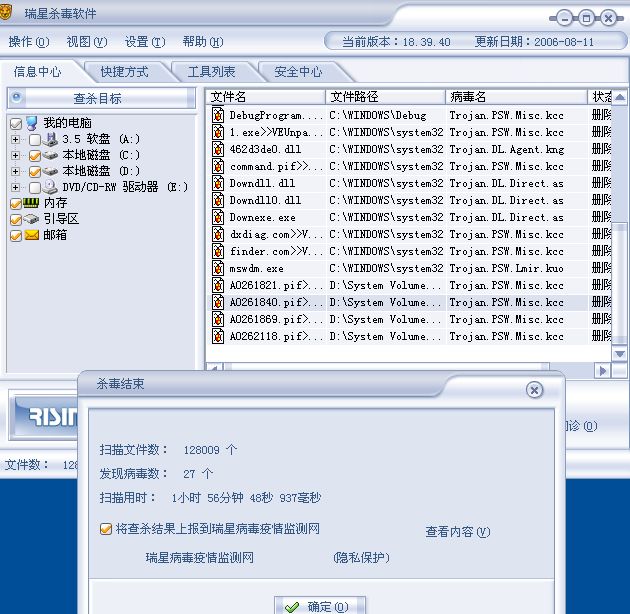Click the boot sector disk icon next to 引导区
Screen dimensions: 630x614
[31, 219]
